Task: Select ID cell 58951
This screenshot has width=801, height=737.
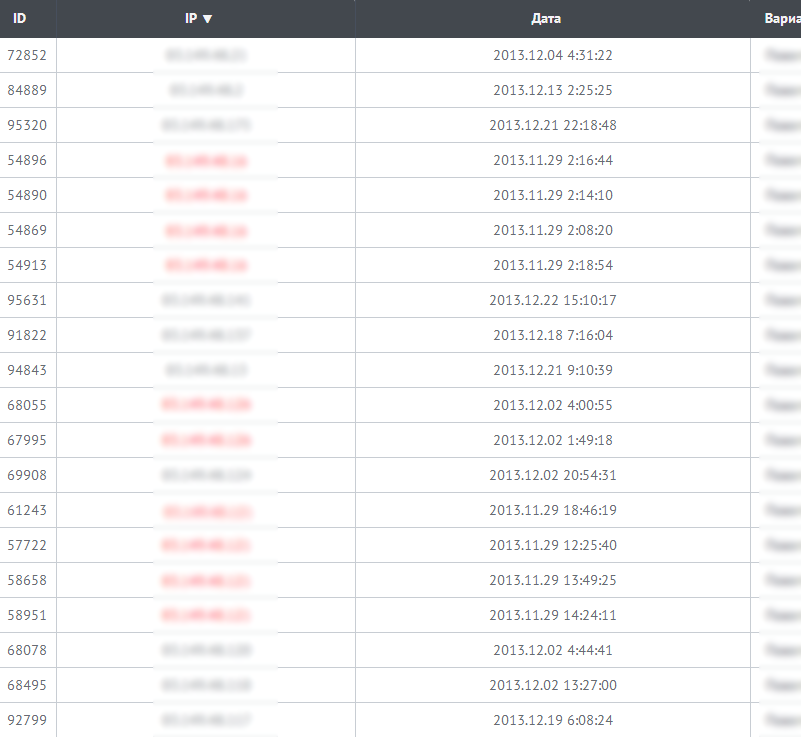Action: pyautogui.click(x=27, y=615)
